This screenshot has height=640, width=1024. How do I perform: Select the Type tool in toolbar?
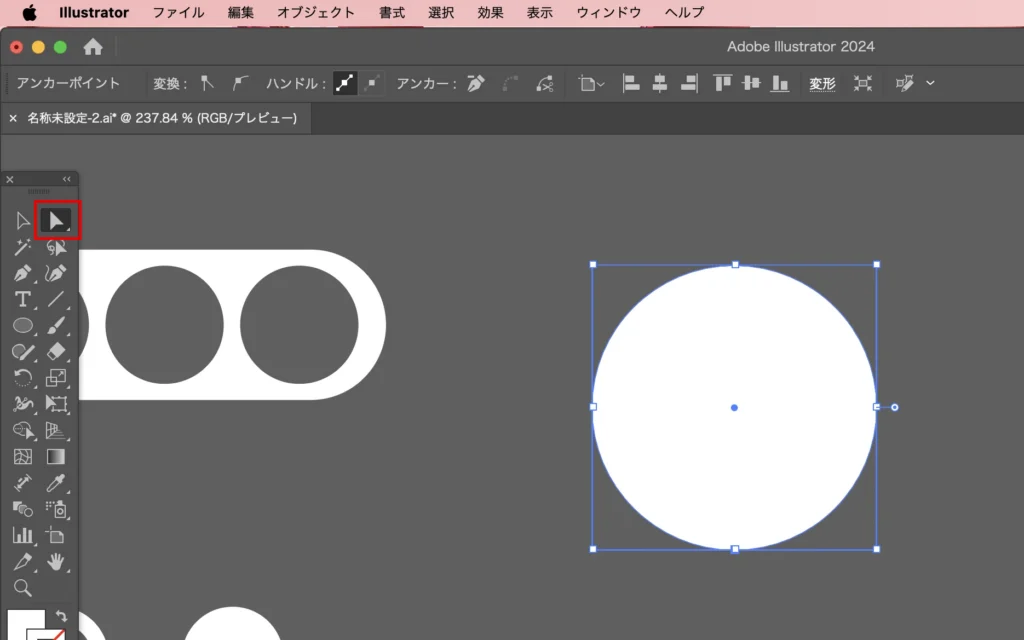click(x=23, y=299)
